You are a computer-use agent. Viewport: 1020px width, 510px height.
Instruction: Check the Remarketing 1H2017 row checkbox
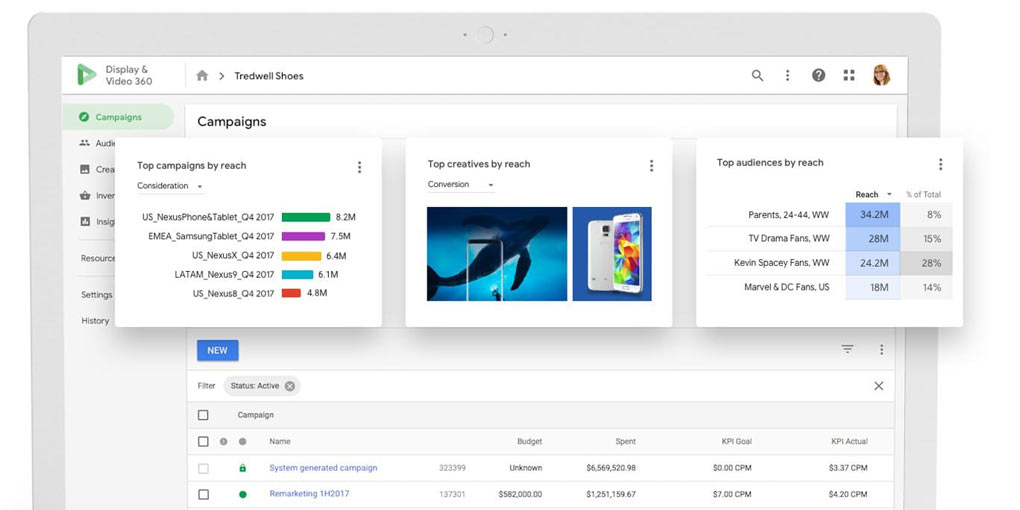203,494
